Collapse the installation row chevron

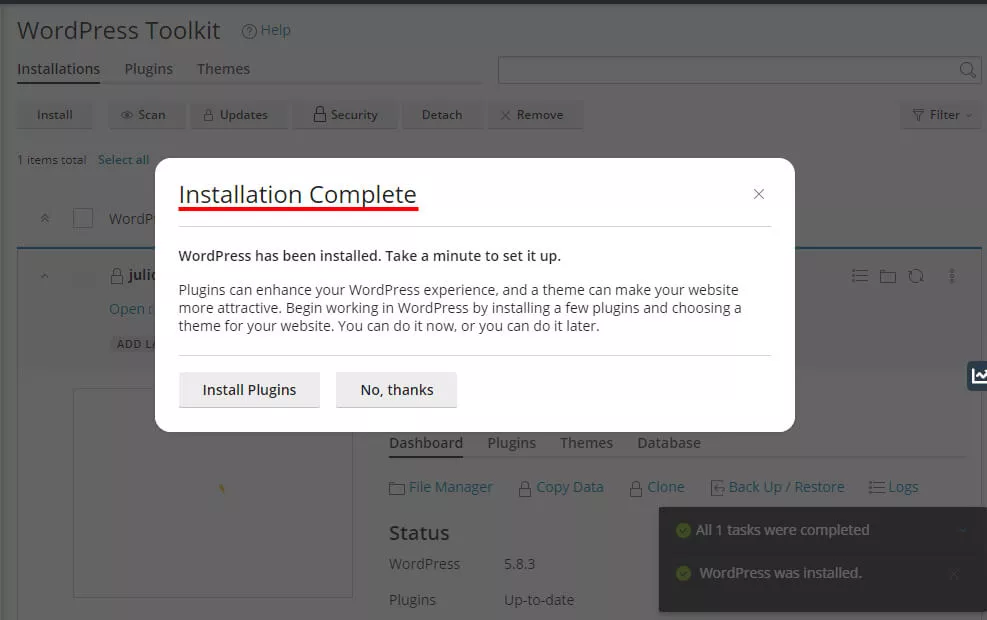[45, 276]
